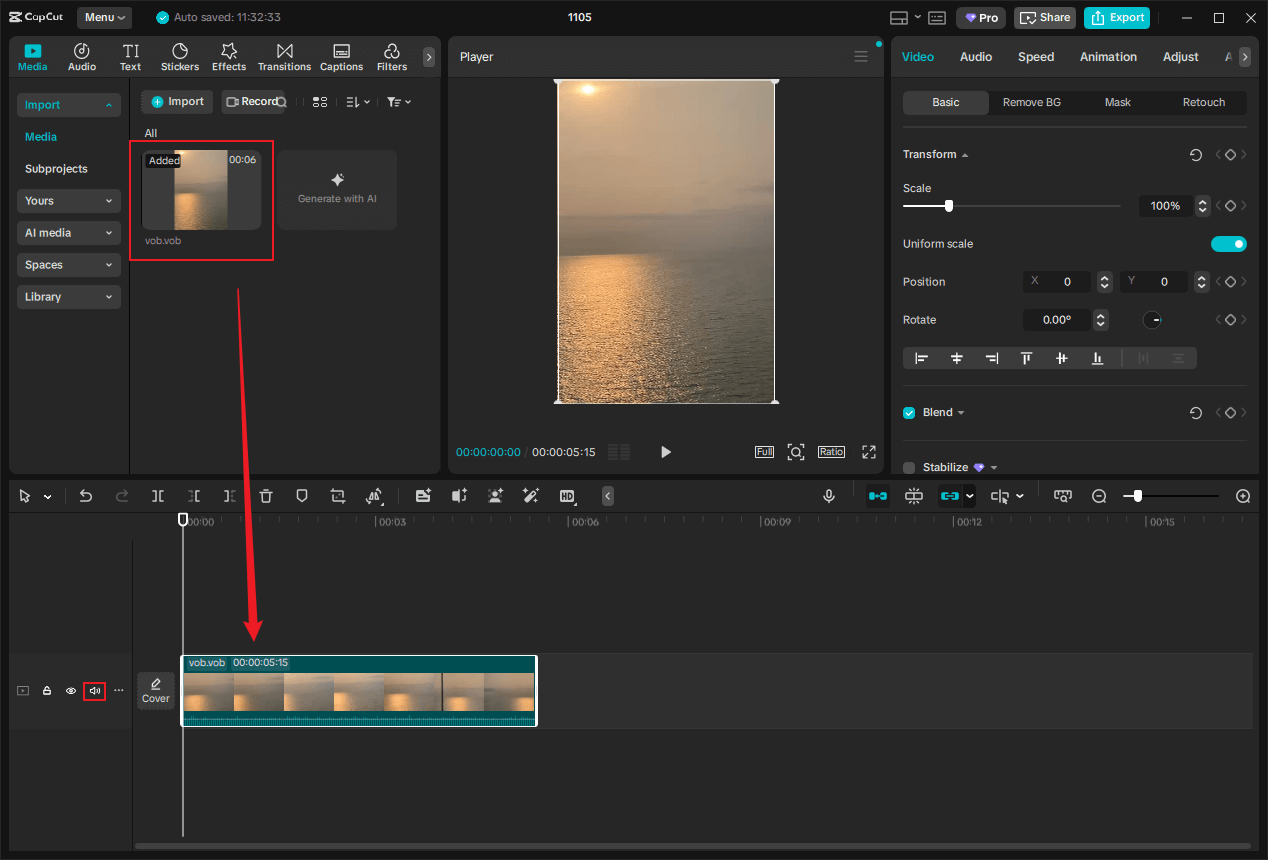The image size is (1268, 860).
Task: Select the Split tool in the timeline toolbar
Action: [x=157, y=495]
